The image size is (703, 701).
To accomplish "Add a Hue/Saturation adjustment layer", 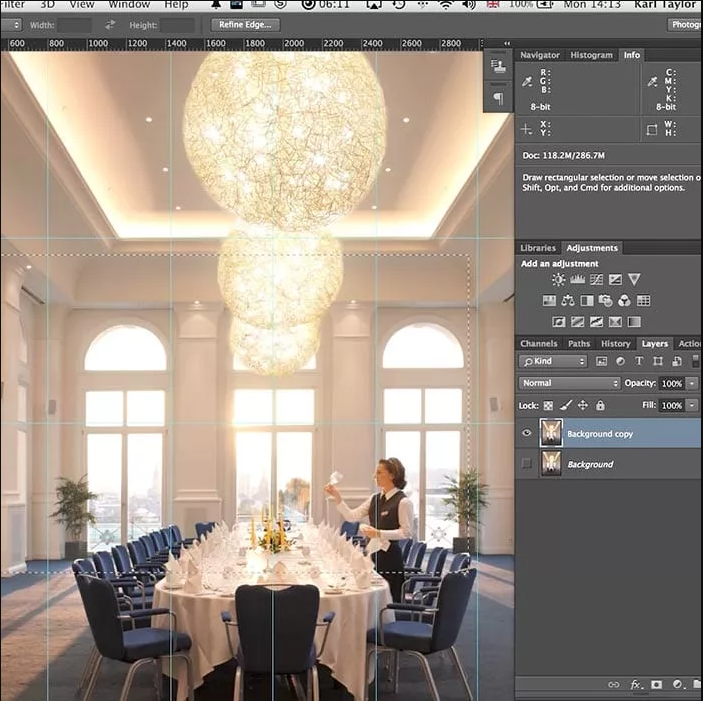I will [549, 300].
